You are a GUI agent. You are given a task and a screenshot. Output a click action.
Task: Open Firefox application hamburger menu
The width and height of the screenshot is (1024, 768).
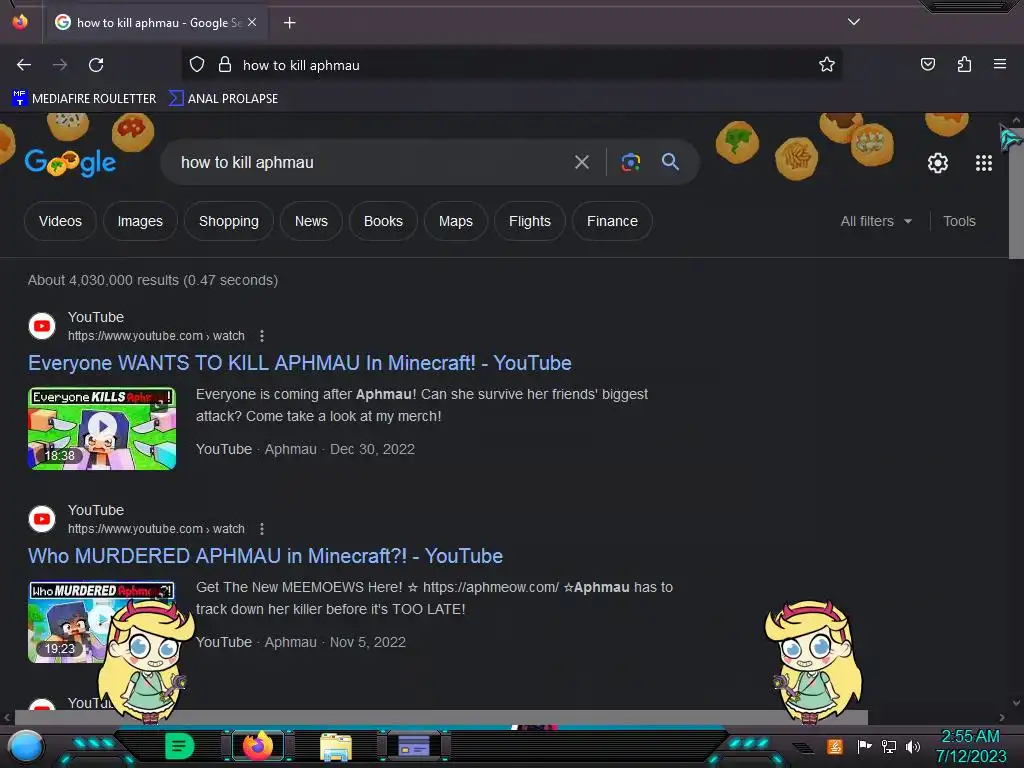(x=1000, y=64)
